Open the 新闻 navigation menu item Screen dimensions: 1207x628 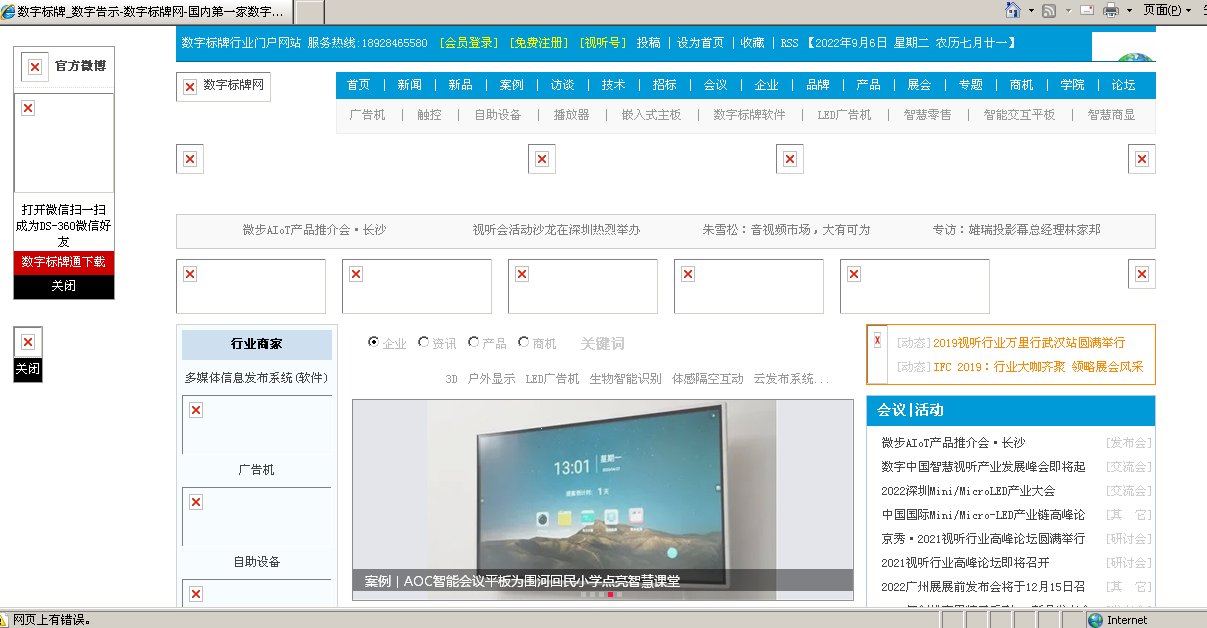[409, 85]
